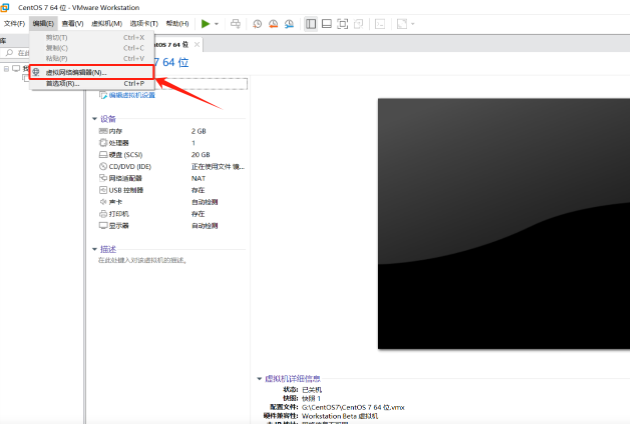
Task: Select the CentOS 7 64 位 tab
Action: 172,45
